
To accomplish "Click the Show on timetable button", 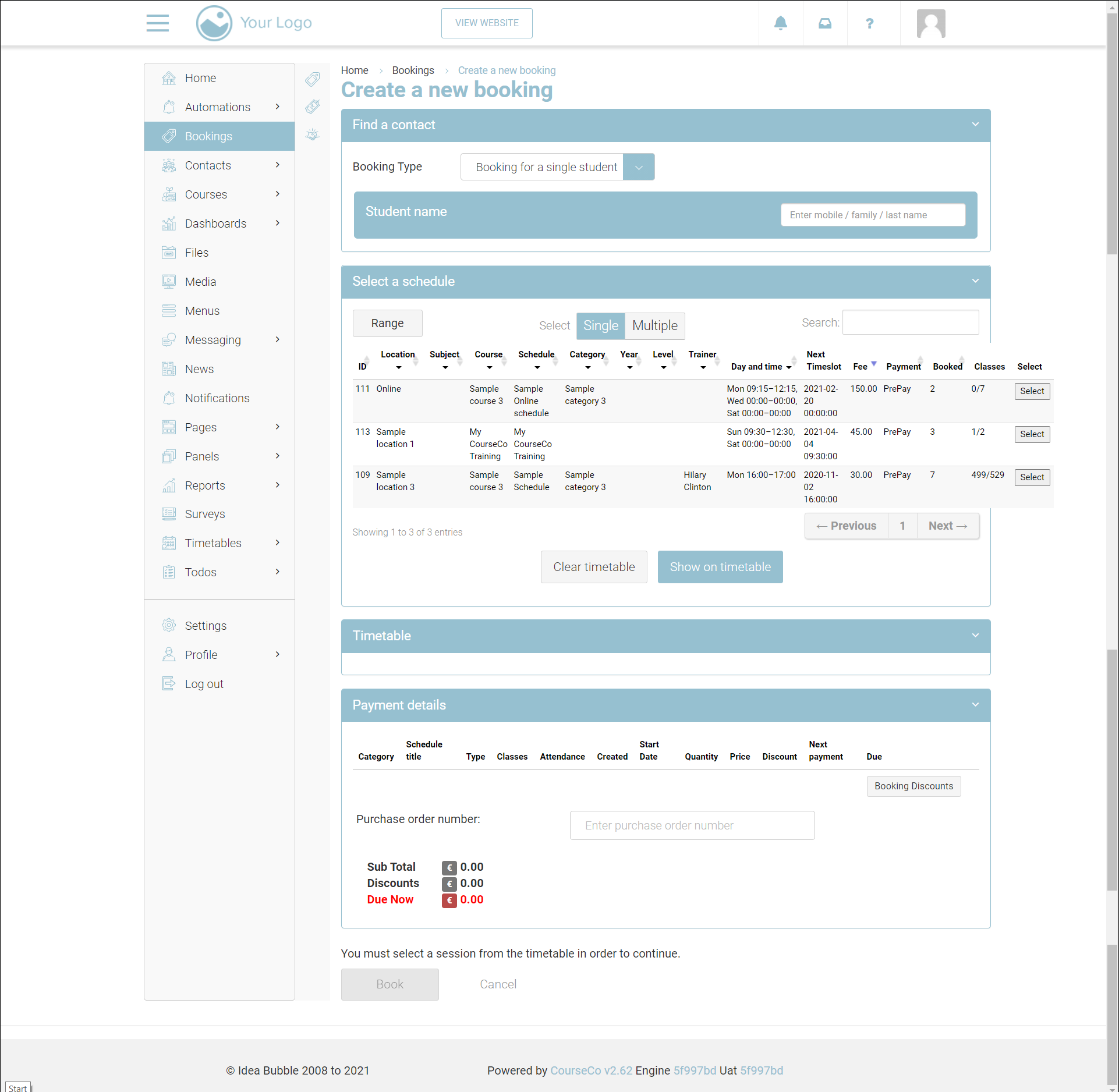I will click(x=720, y=566).
